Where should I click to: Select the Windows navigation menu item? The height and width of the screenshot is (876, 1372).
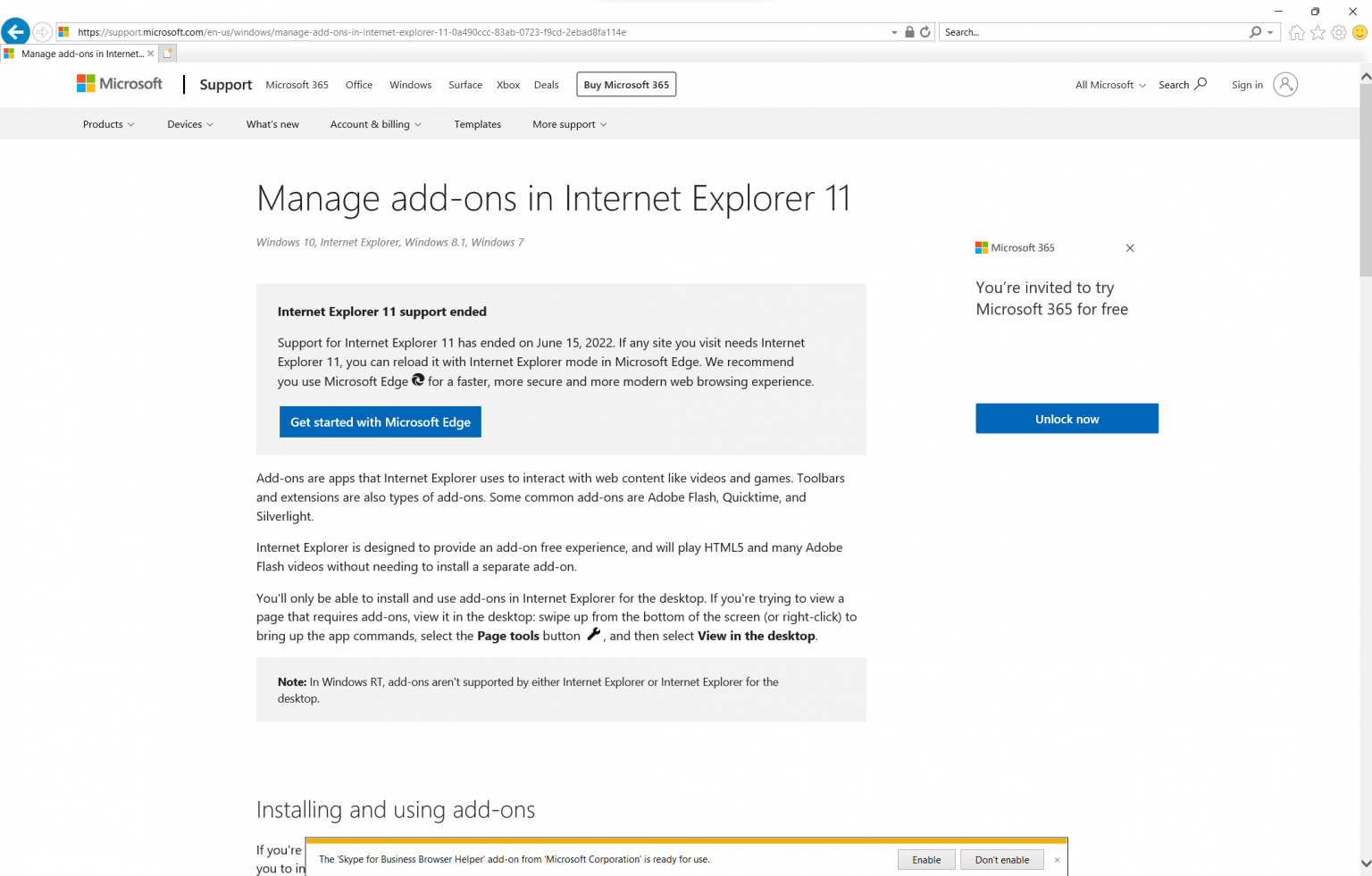pyautogui.click(x=410, y=84)
